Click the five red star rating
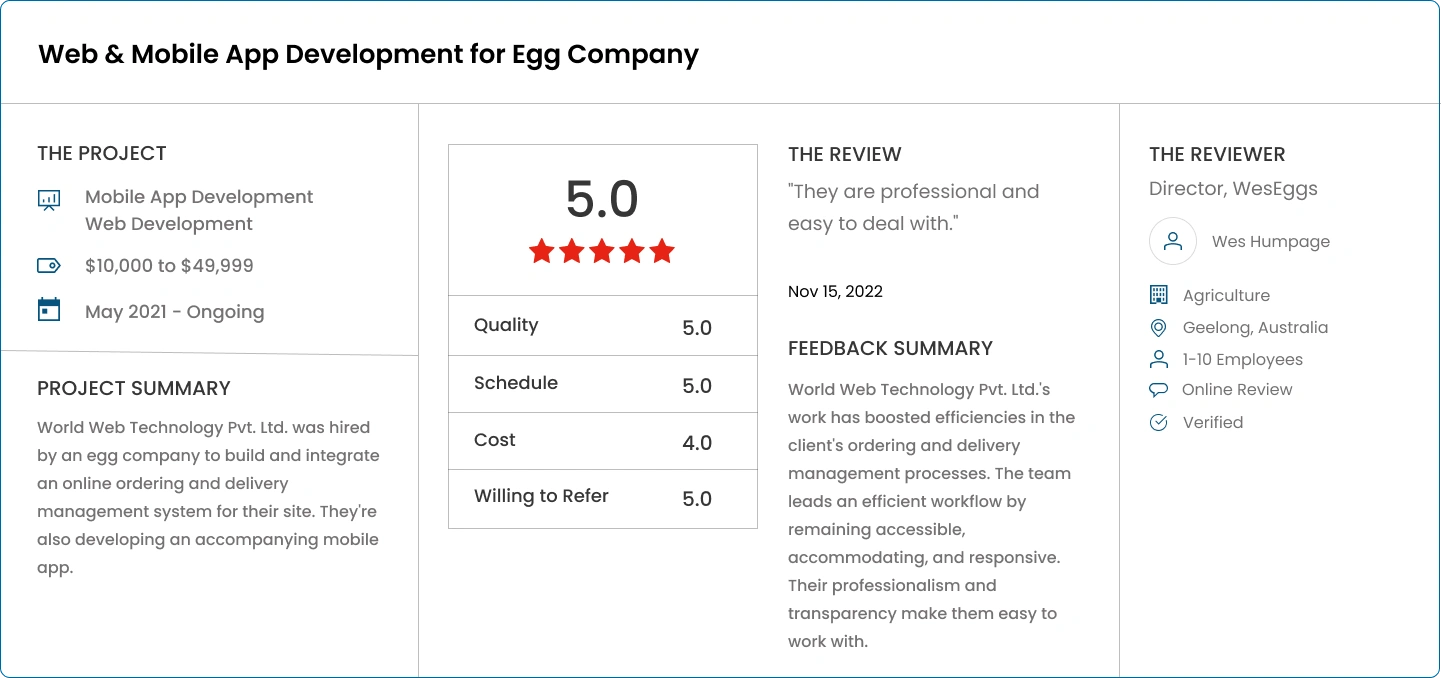 point(602,251)
